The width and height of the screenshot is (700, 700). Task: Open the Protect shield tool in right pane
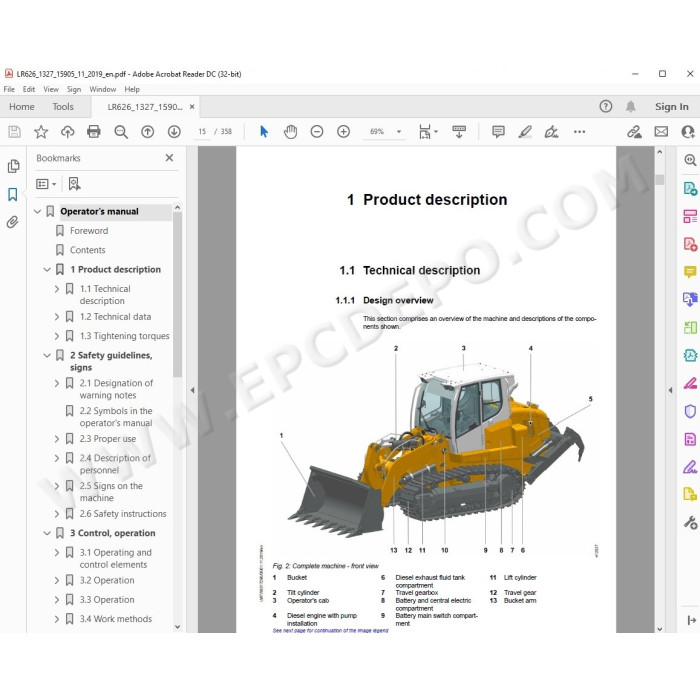coord(690,411)
